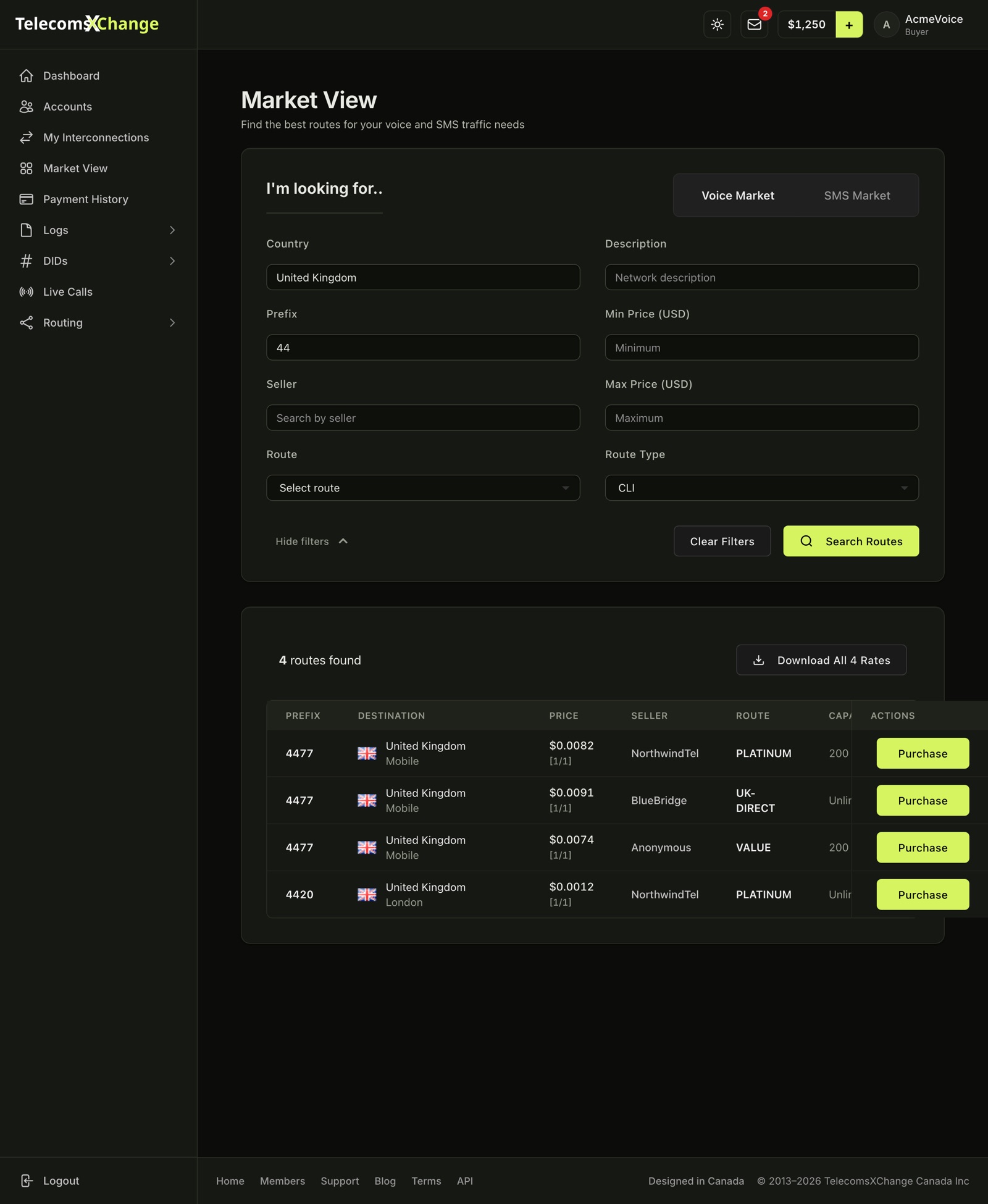Viewport: 988px width, 1204px height.
Task: Switch to the SMS Market tab
Action: coord(856,195)
